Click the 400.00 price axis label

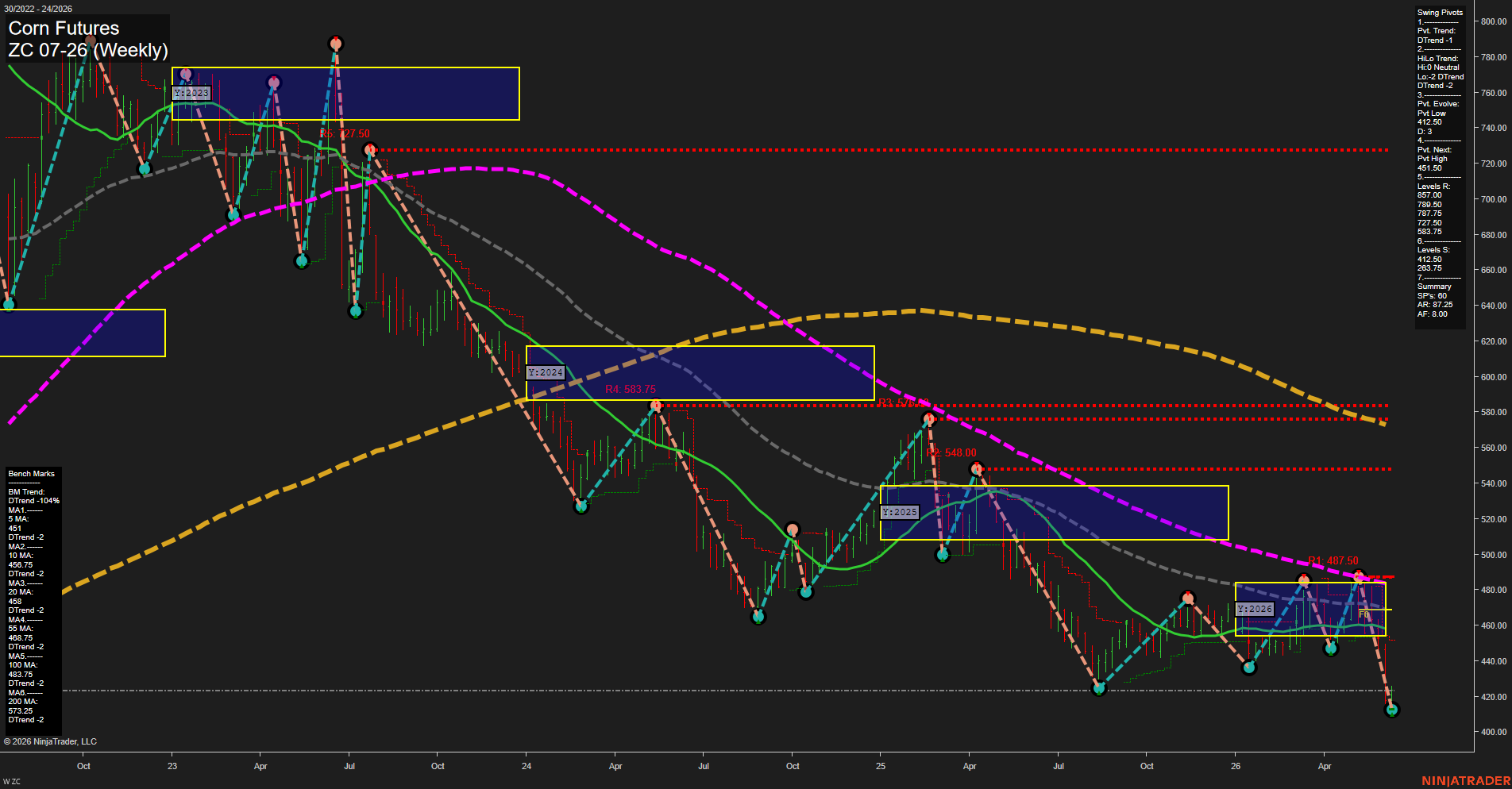[x=1493, y=733]
